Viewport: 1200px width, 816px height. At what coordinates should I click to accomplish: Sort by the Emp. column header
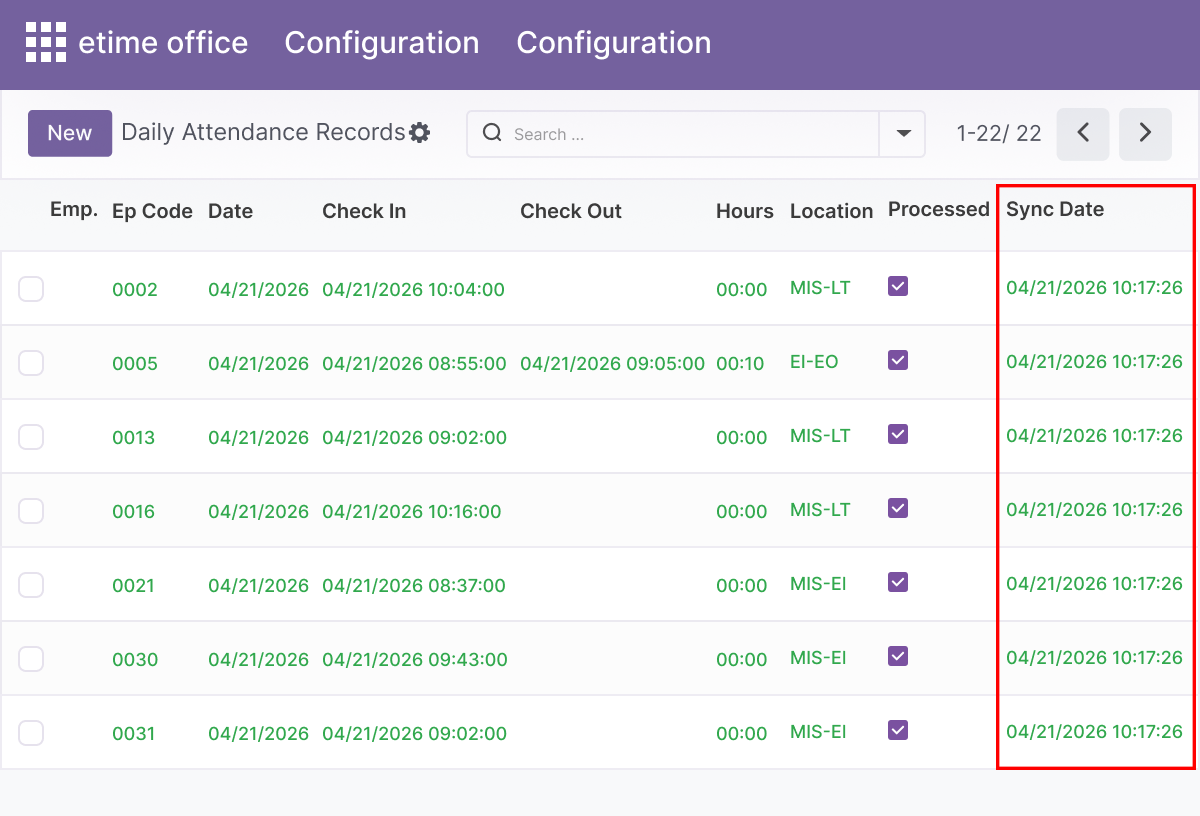[74, 209]
